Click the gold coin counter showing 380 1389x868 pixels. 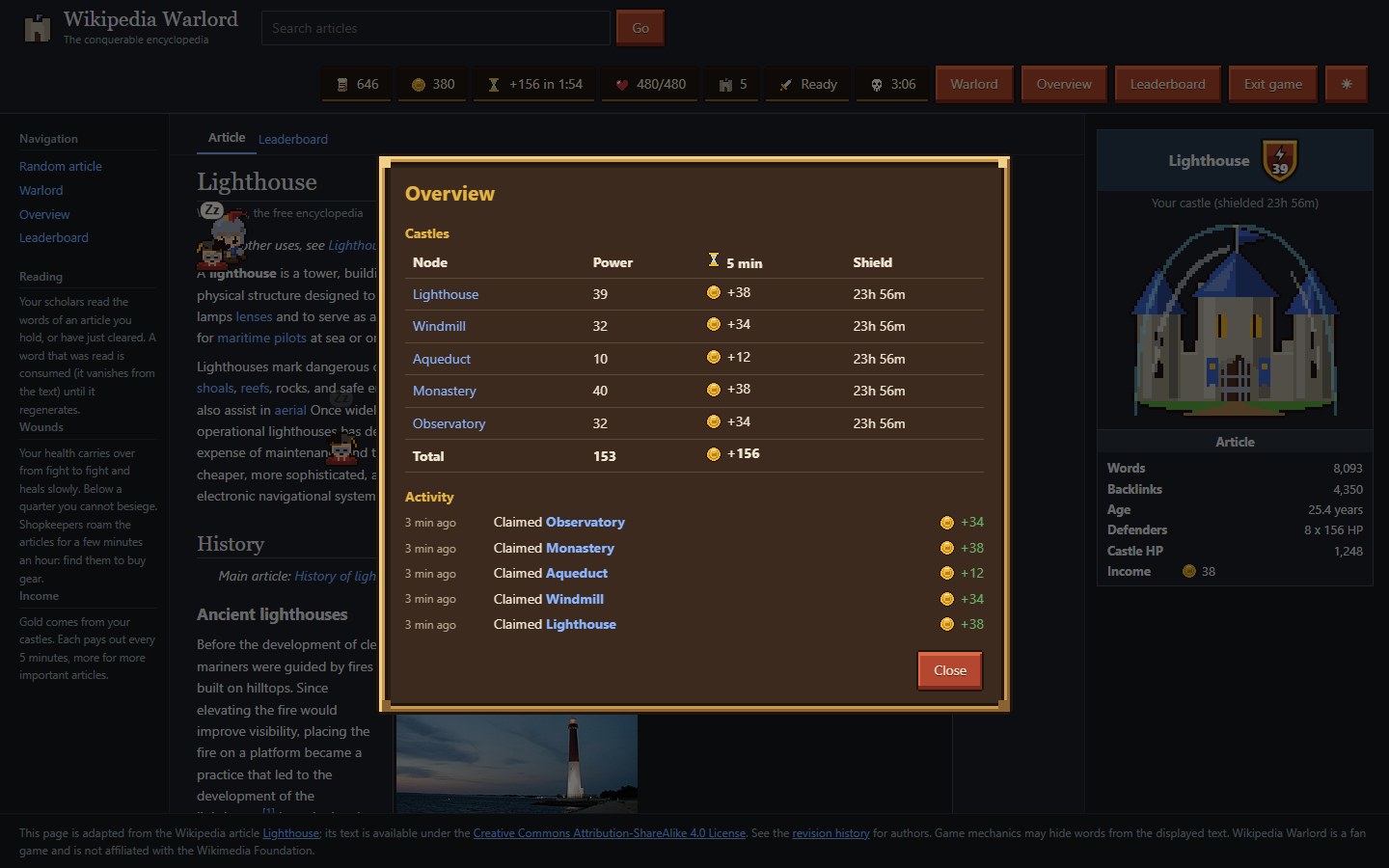point(433,84)
